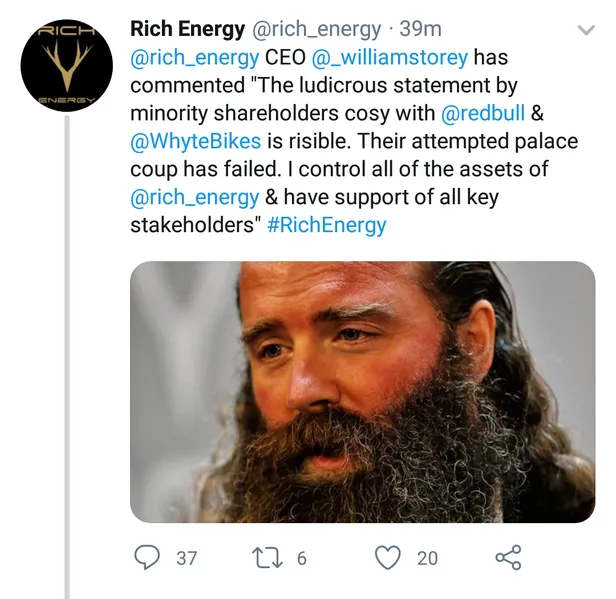This screenshot has width=616, height=599.
Task: Open the @rich_energy mention before the word CEO
Action: click(194, 58)
